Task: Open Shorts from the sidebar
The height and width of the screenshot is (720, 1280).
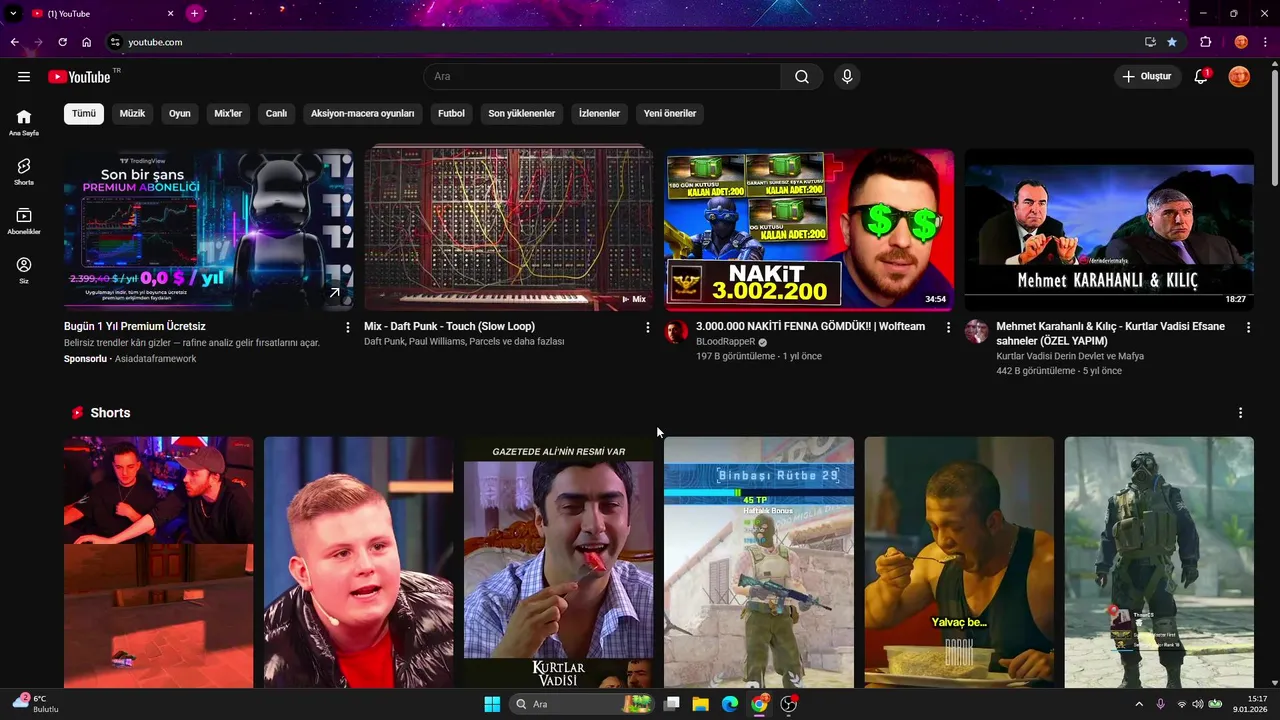Action: [x=24, y=172]
